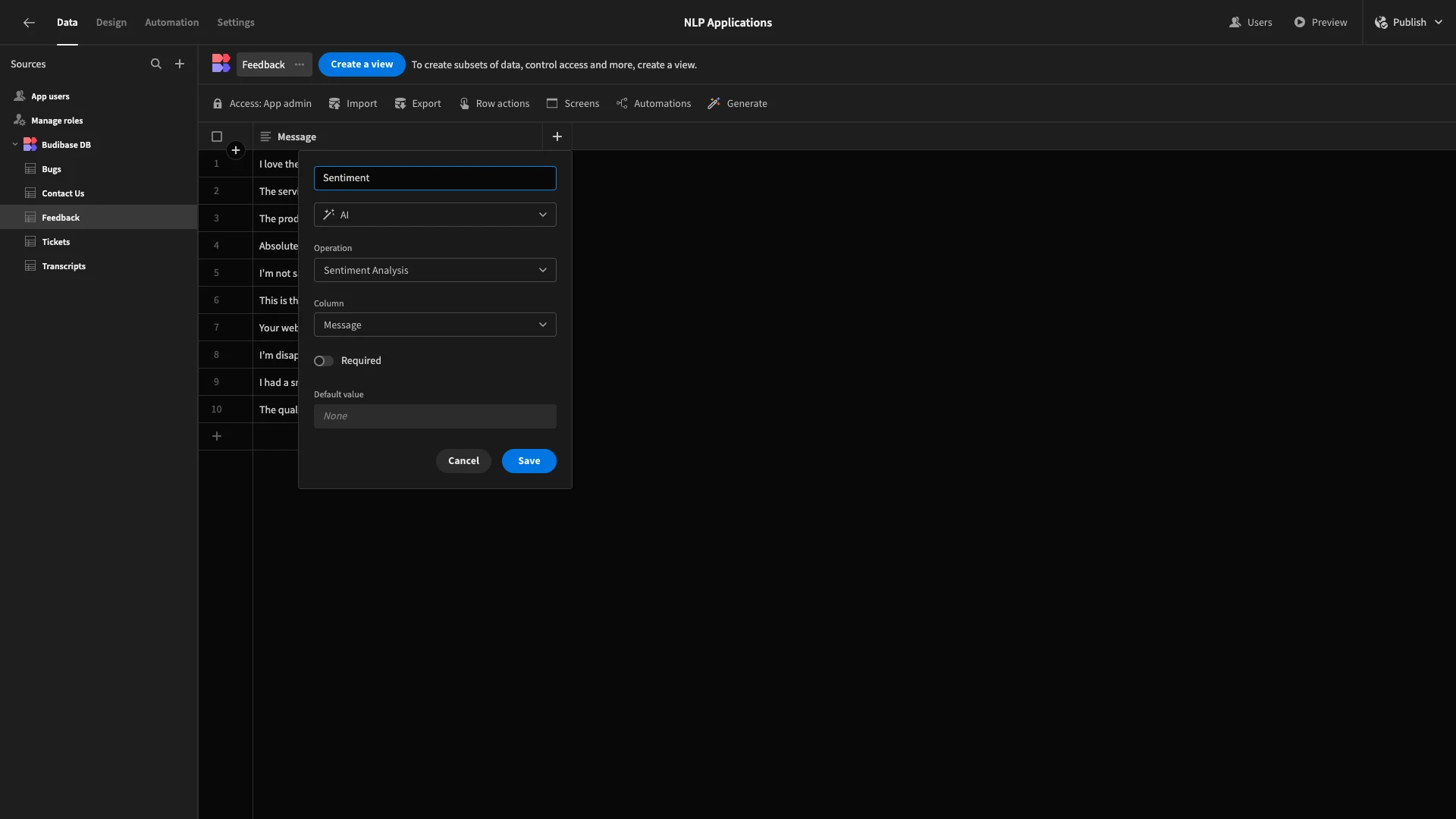Viewport: 1456px width, 819px height.
Task: Open the AI column type dropdown
Action: tap(435, 215)
